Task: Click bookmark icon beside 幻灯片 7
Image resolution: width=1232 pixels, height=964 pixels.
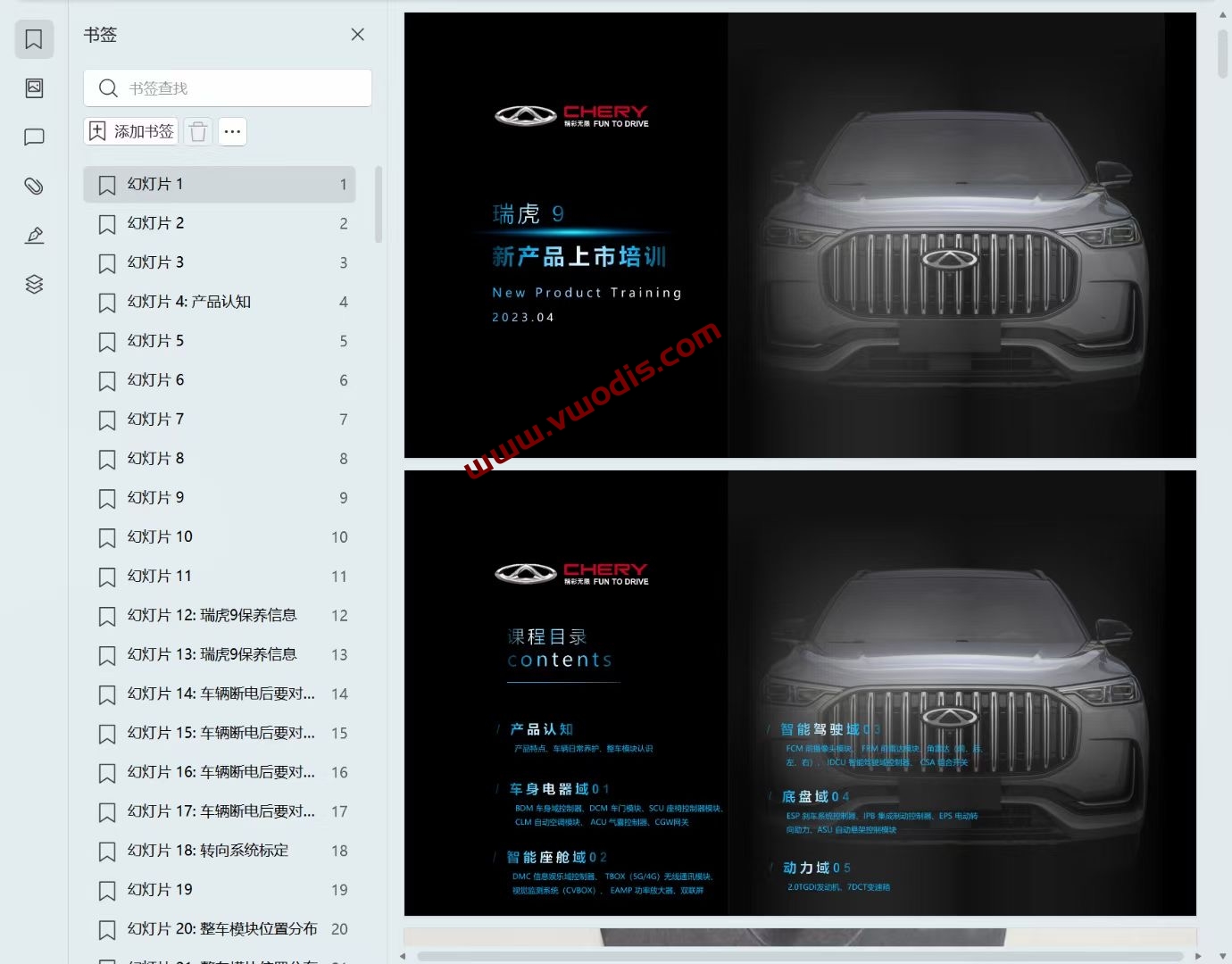Action: click(107, 420)
